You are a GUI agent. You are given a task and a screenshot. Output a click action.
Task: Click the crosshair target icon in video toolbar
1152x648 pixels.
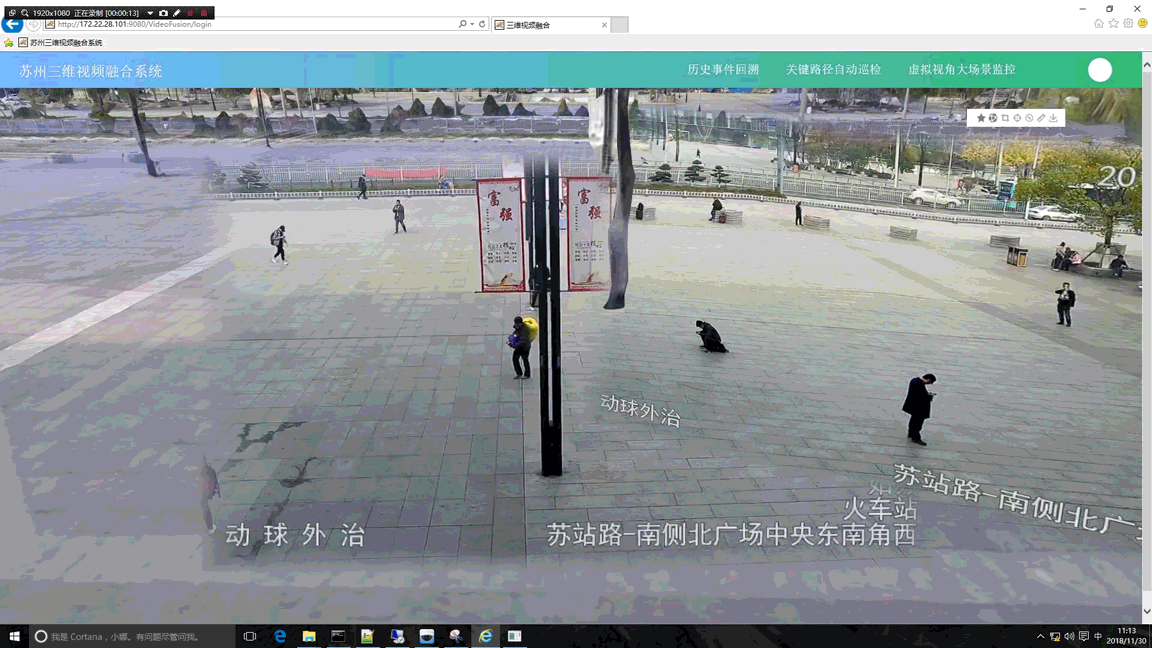coord(1017,118)
